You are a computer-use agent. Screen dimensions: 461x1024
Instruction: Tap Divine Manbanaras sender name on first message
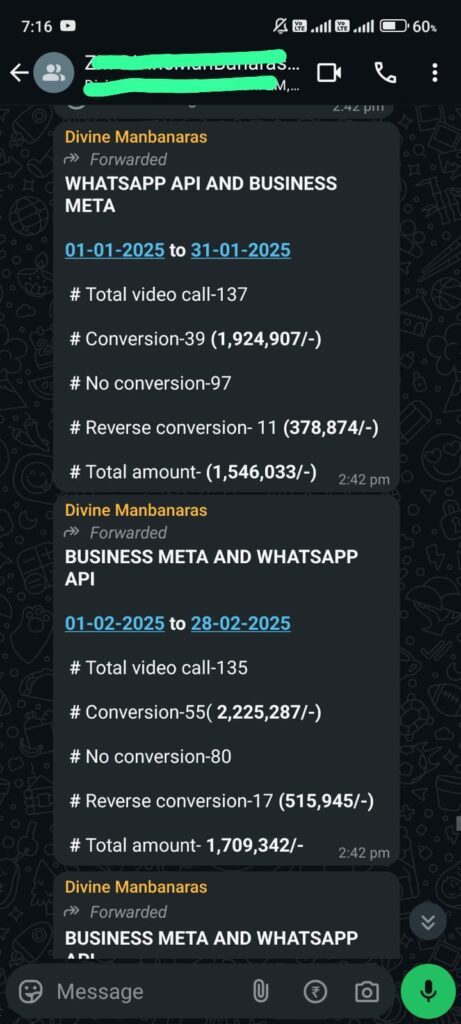[136, 136]
